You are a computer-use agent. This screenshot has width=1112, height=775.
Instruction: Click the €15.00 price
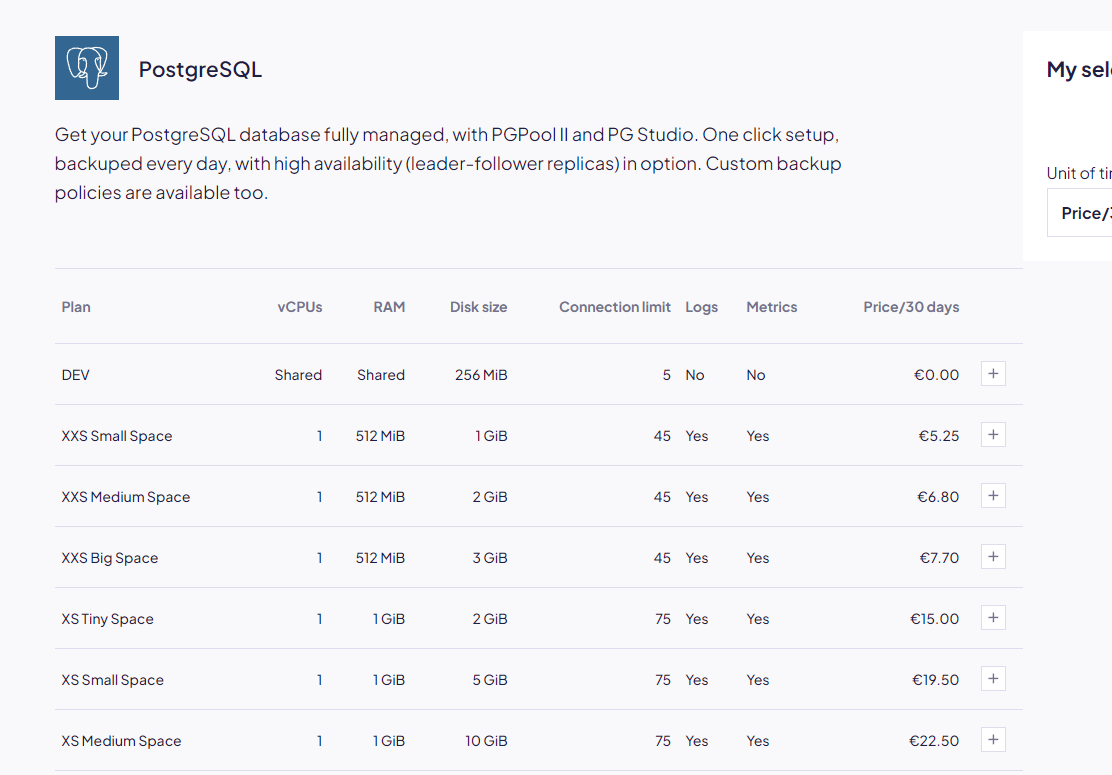pyautogui.click(x=935, y=619)
